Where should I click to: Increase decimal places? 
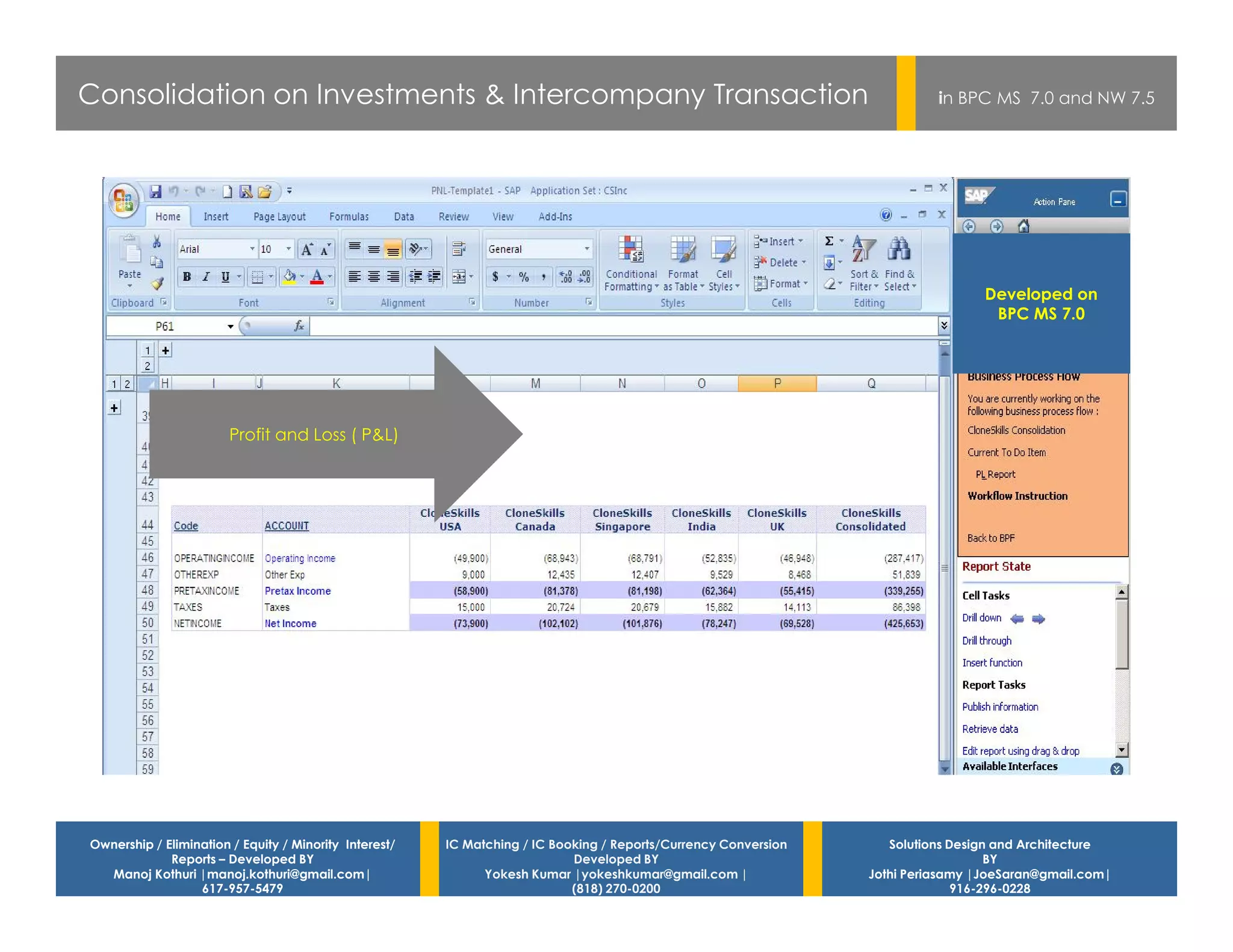click(566, 277)
